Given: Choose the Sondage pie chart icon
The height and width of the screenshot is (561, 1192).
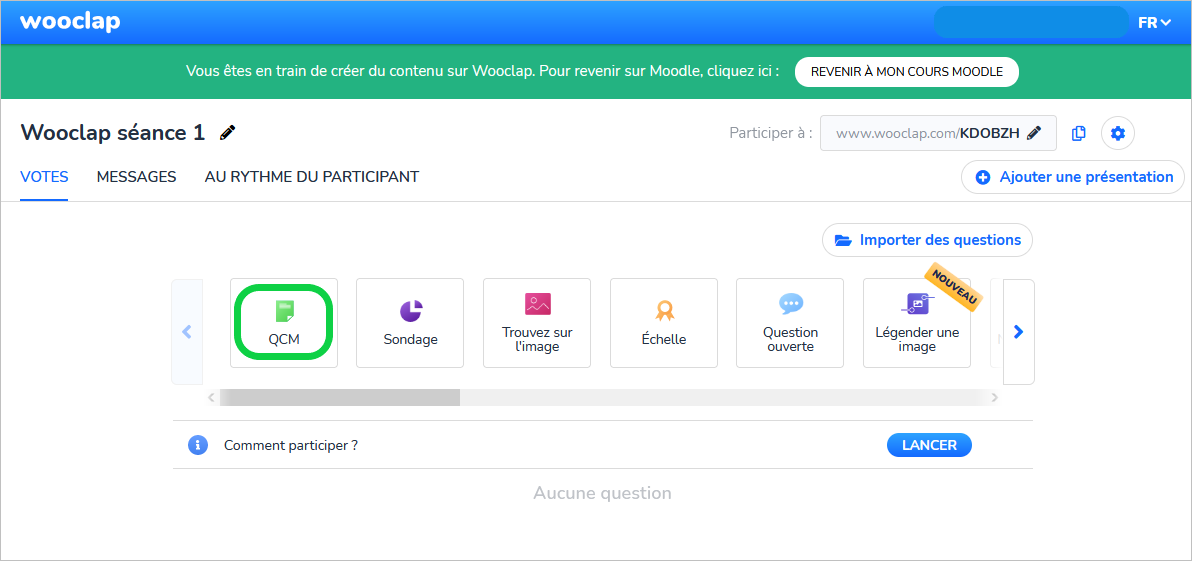Looking at the screenshot, I should [x=411, y=310].
